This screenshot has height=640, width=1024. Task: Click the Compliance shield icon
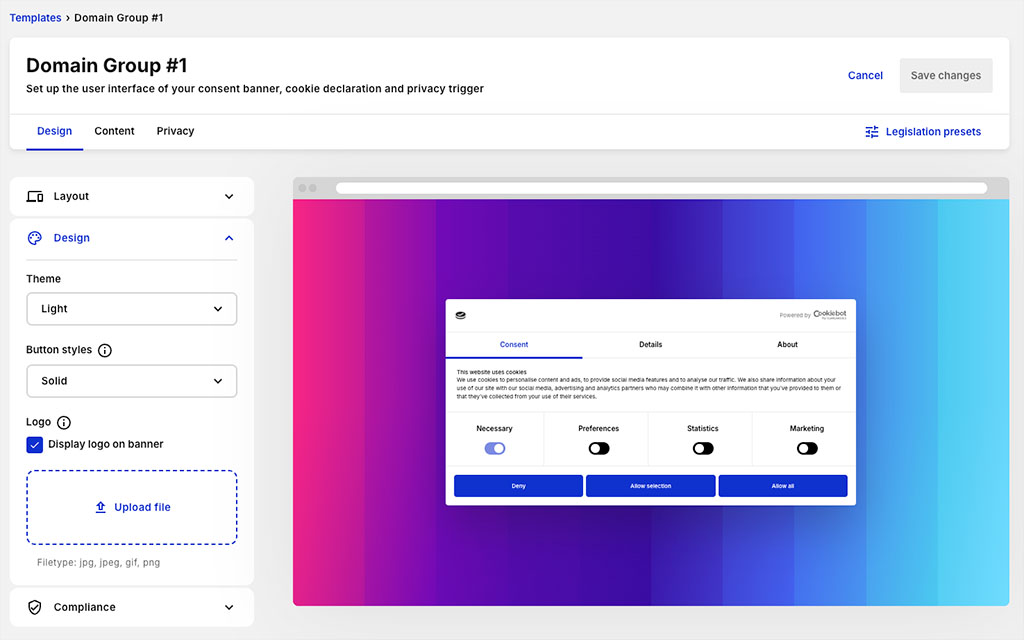coord(36,607)
